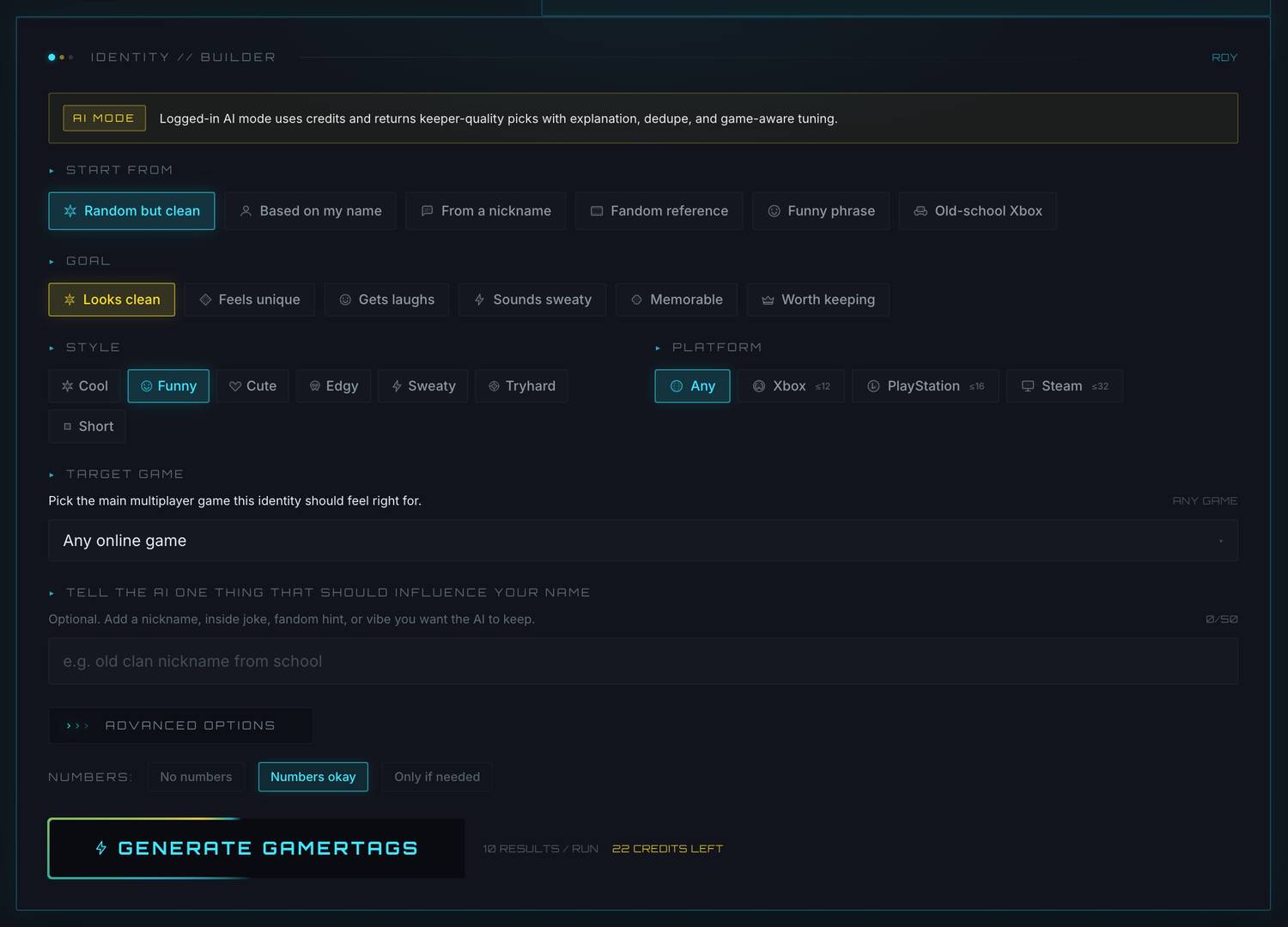Click the Xbox logo icon
The height and width of the screenshot is (927, 1288).
pos(759,386)
